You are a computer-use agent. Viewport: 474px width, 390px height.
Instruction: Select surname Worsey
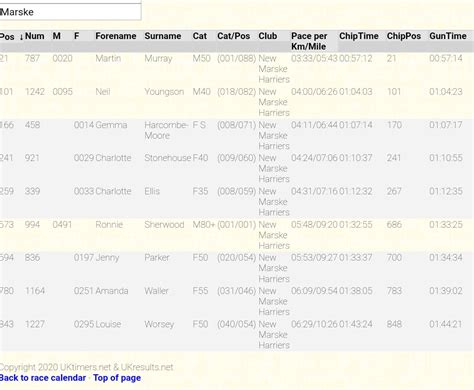(x=159, y=325)
